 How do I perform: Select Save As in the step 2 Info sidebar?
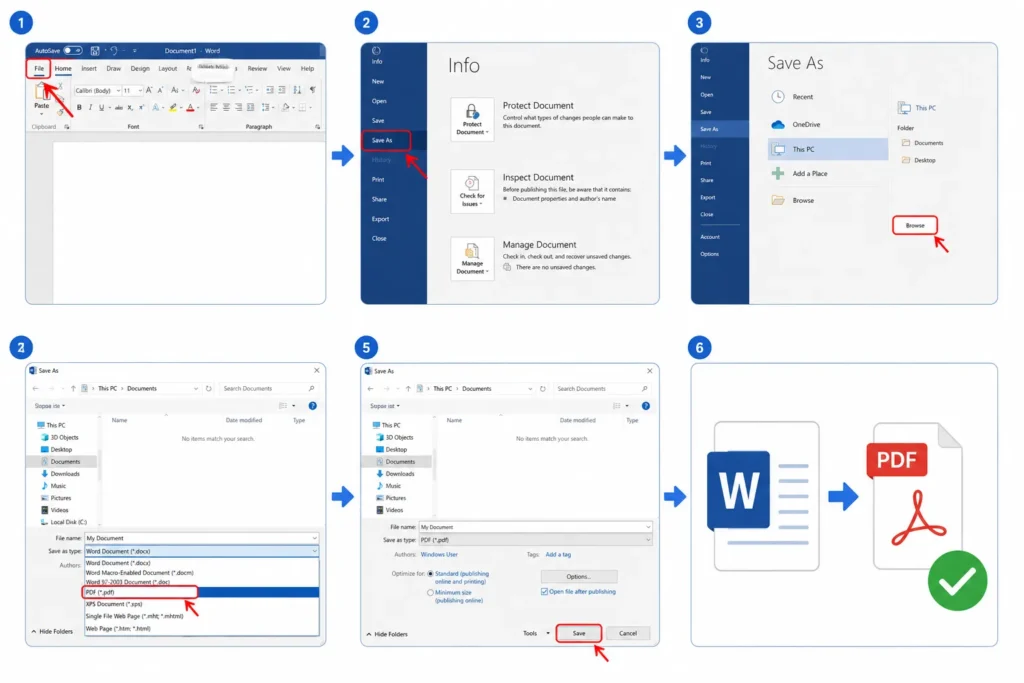click(x=382, y=140)
